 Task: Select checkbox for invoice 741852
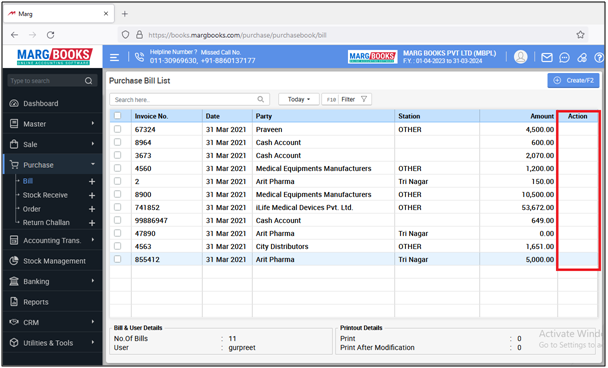click(117, 207)
